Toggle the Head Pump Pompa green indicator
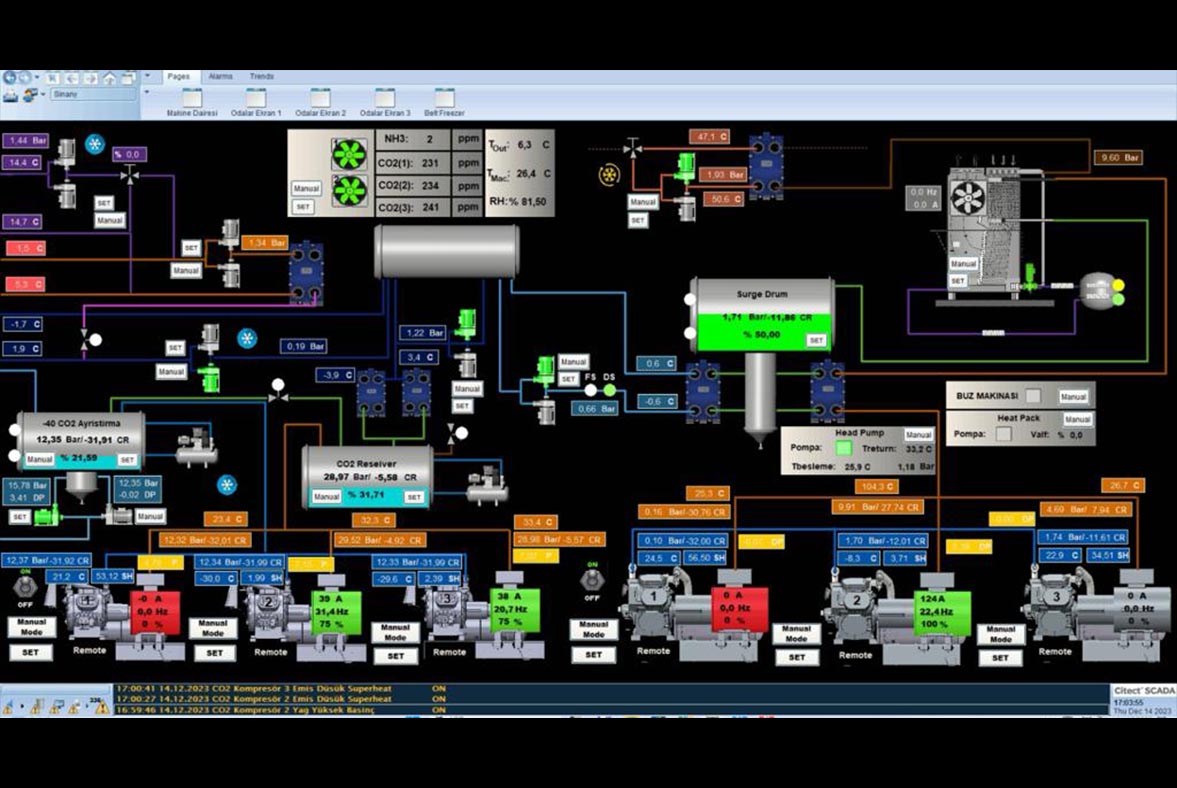 (844, 448)
